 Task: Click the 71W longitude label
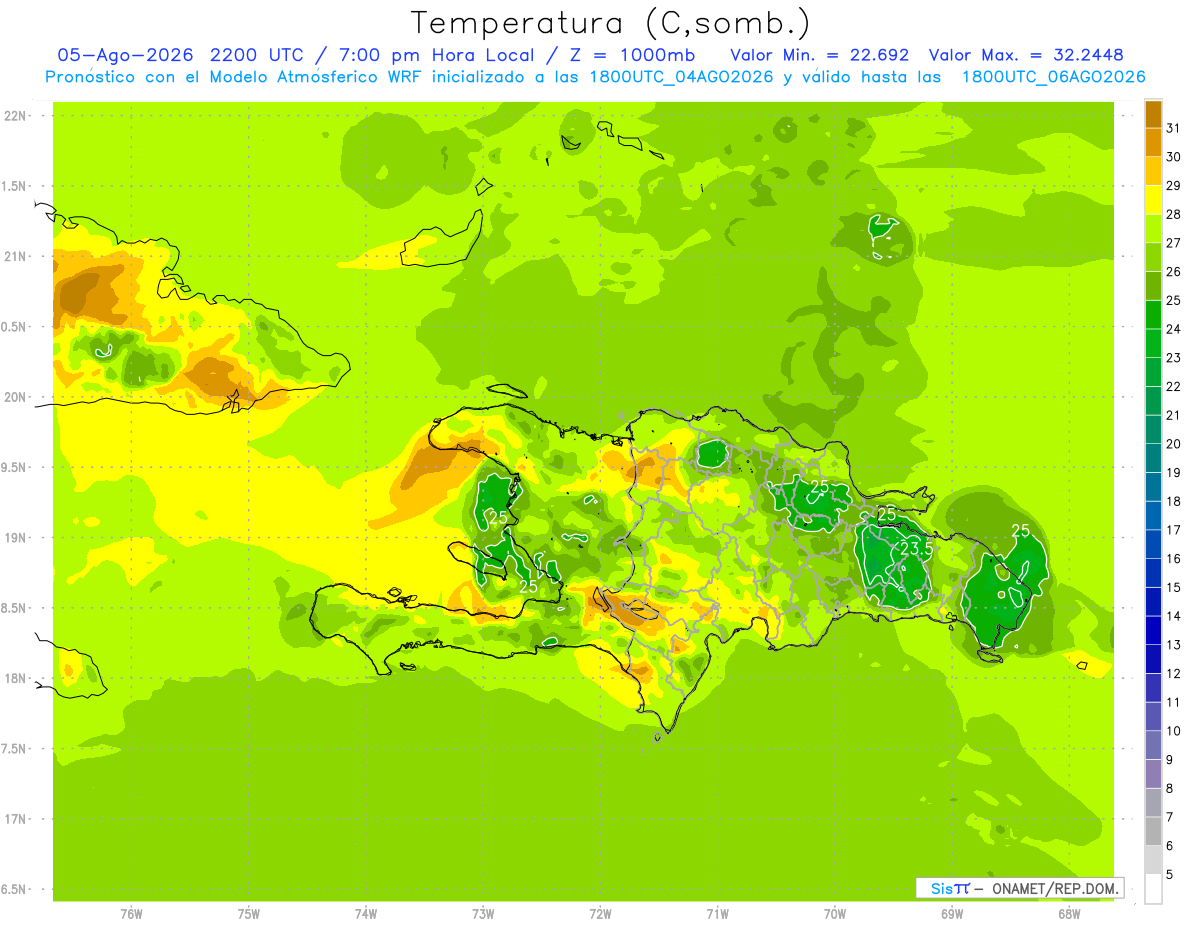[717, 913]
